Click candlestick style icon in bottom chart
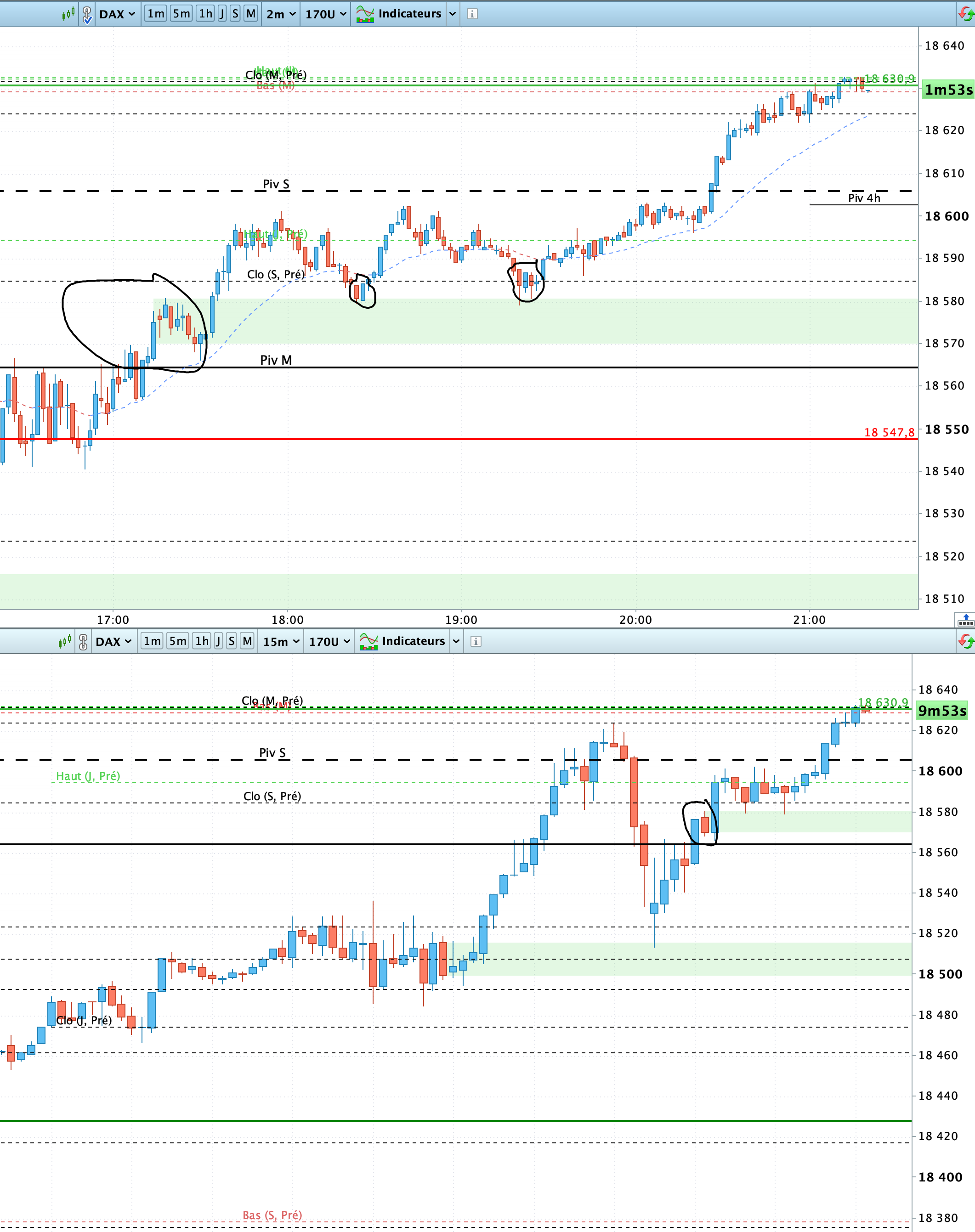This screenshot has width=975, height=1232. 64,641
